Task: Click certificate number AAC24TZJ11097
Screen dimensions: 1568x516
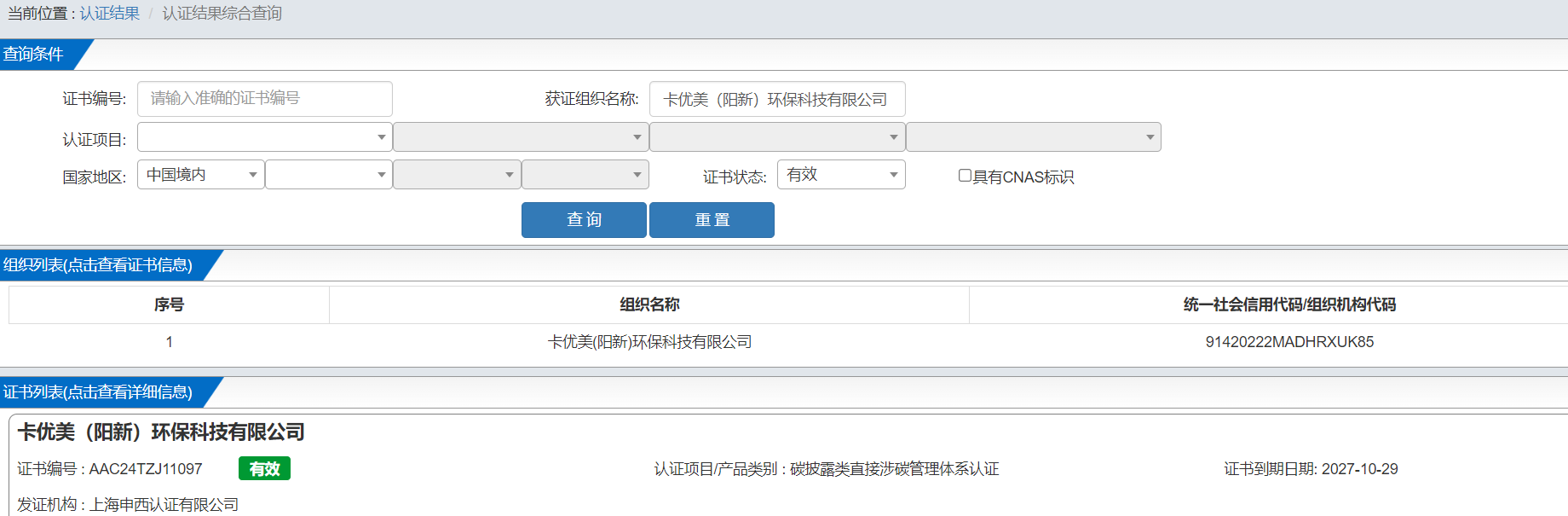Action: [x=146, y=469]
